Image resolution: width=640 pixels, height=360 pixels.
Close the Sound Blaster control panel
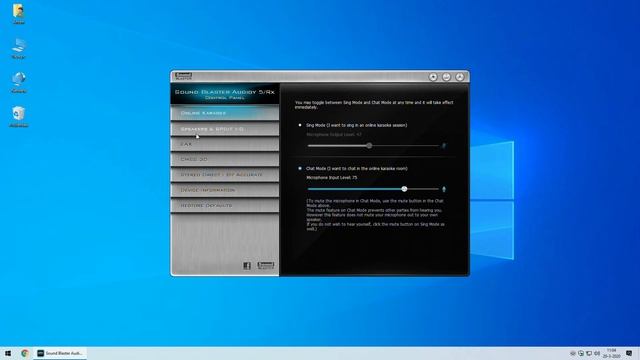(460, 77)
